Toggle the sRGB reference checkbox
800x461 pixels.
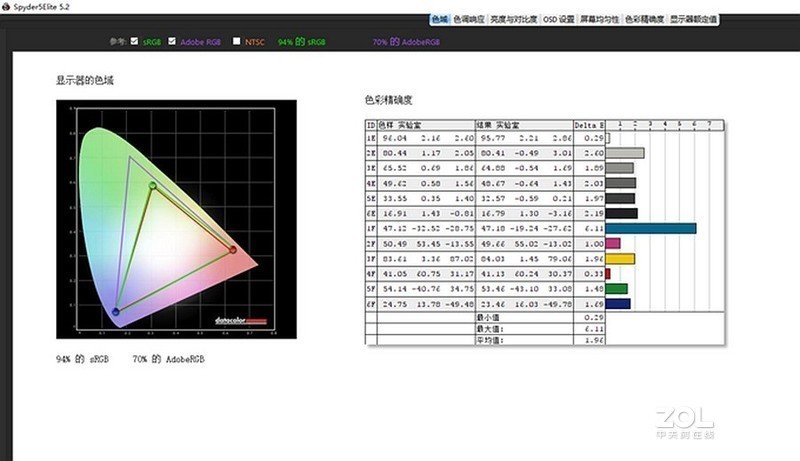click(x=134, y=41)
